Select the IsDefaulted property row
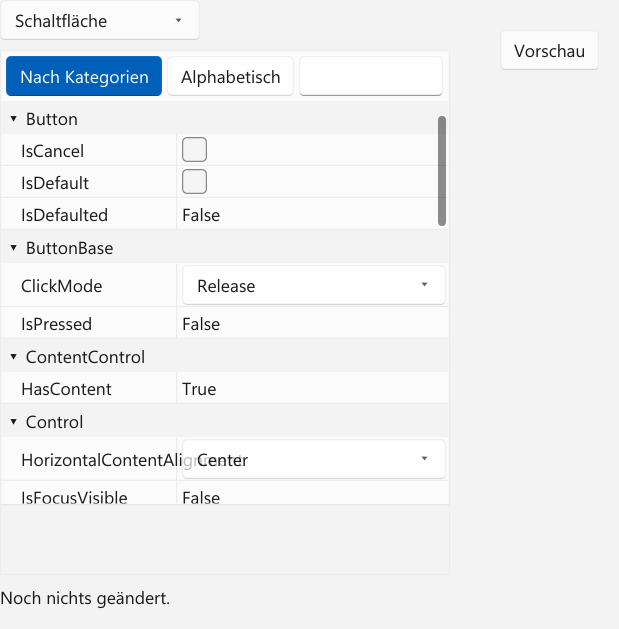This screenshot has height=629, width=619. coord(225,215)
